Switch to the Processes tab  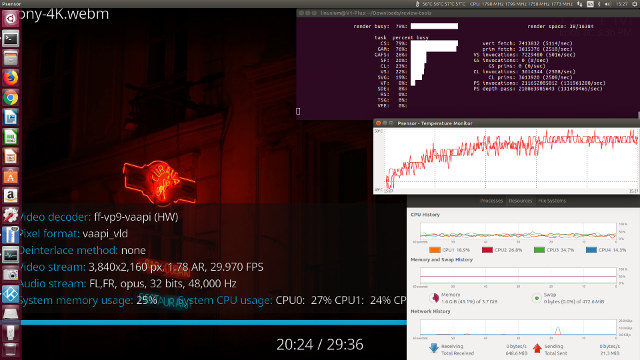pyautogui.click(x=491, y=201)
